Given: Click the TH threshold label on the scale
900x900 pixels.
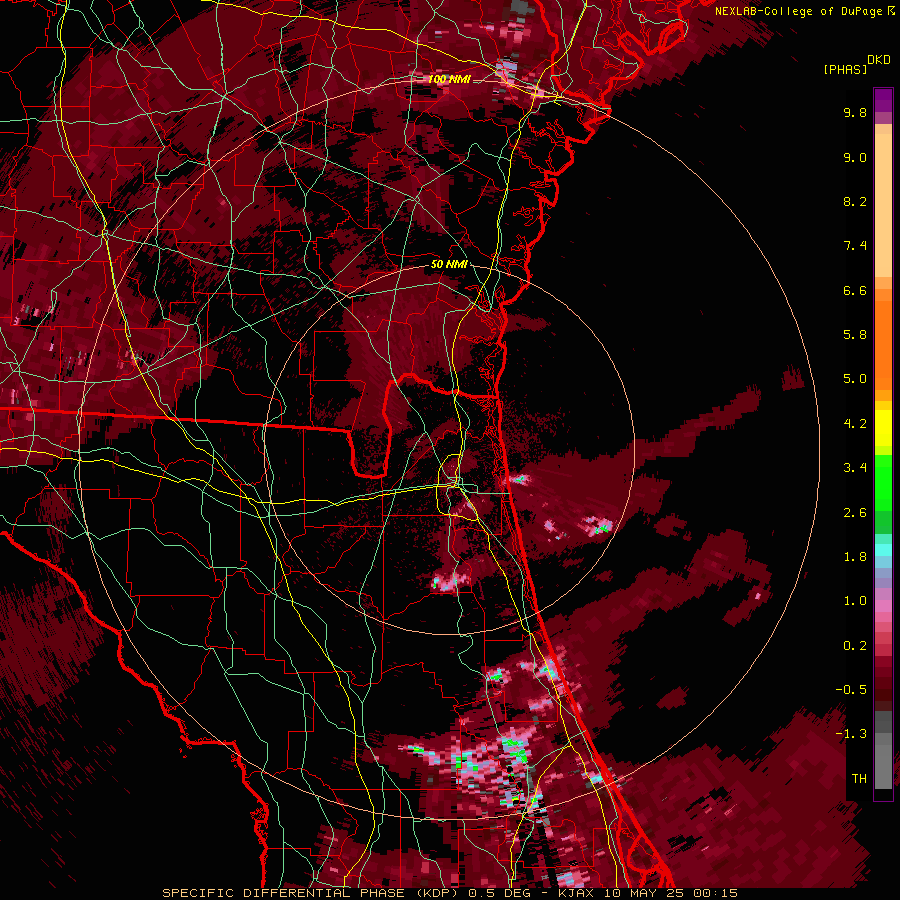Looking at the screenshot, I should click(x=859, y=779).
